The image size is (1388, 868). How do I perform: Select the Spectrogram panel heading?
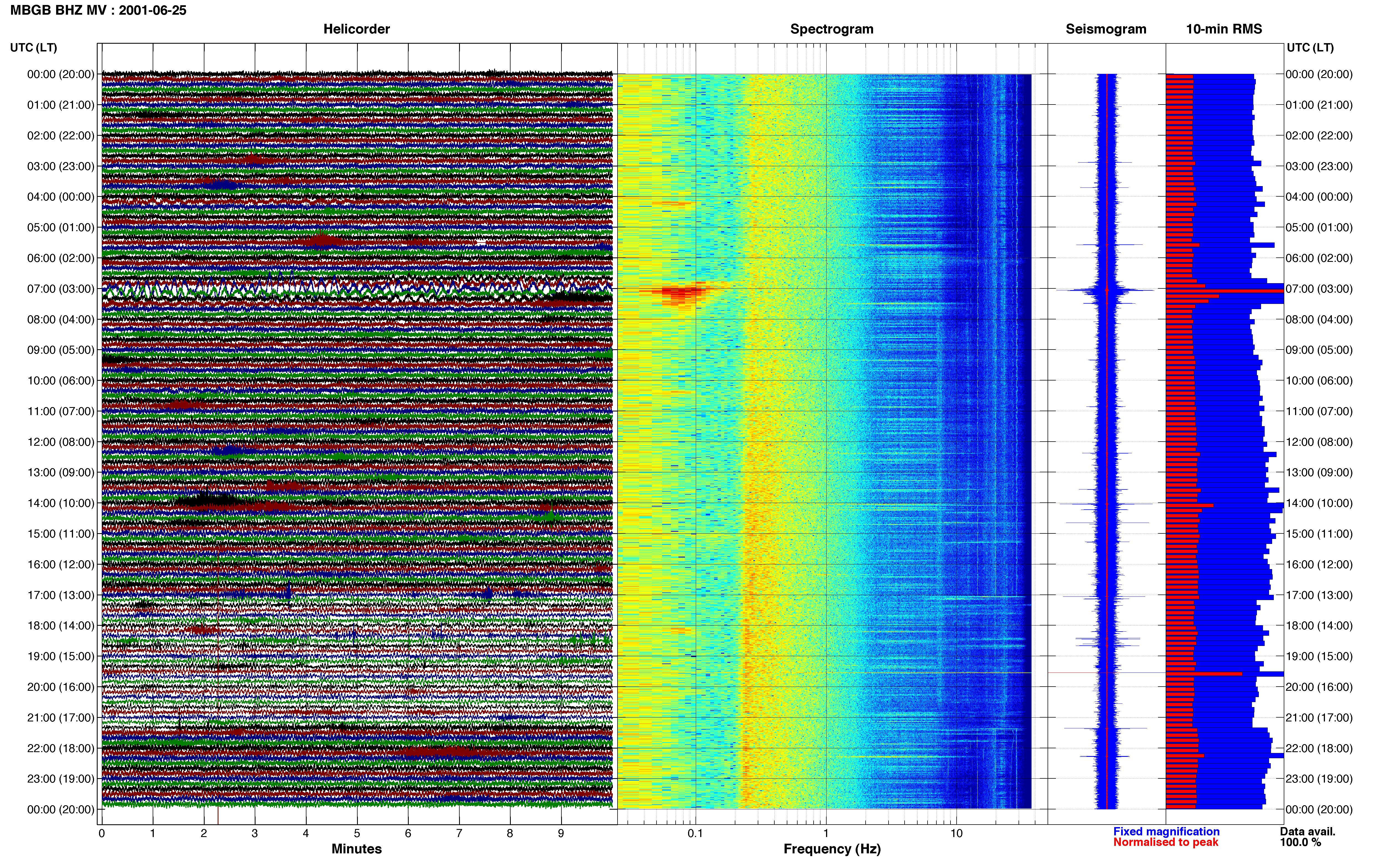[832, 29]
